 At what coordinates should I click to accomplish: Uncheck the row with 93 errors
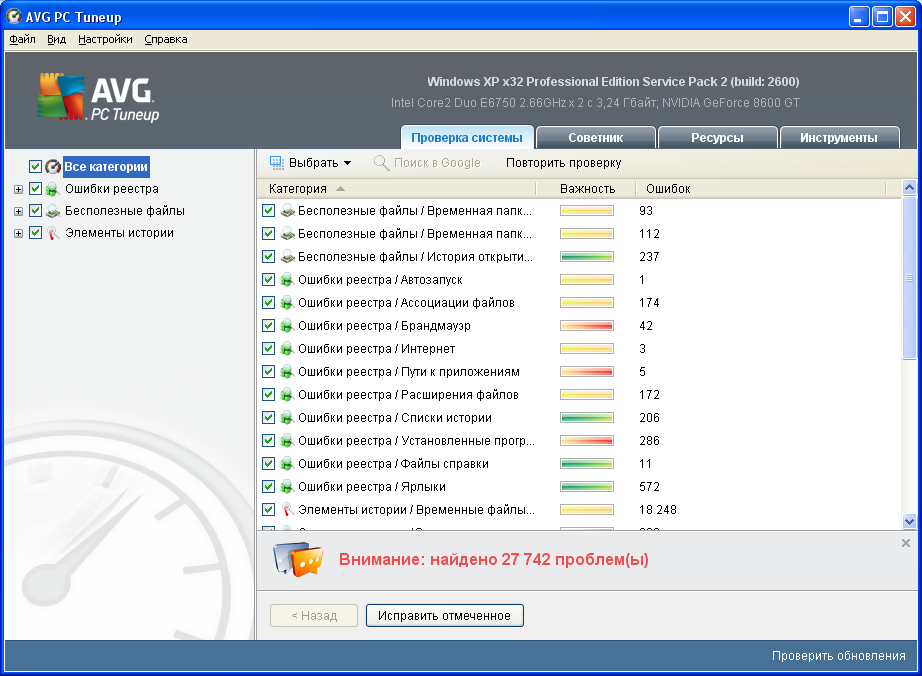click(x=269, y=210)
